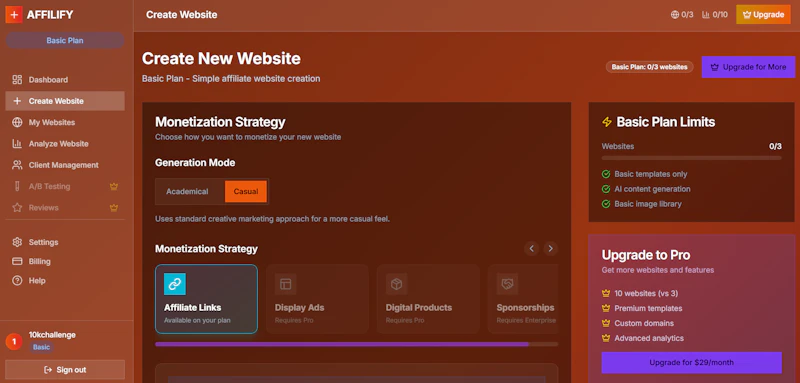Click the crown icon beside Custom domains
The image size is (800, 383).
coord(606,323)
